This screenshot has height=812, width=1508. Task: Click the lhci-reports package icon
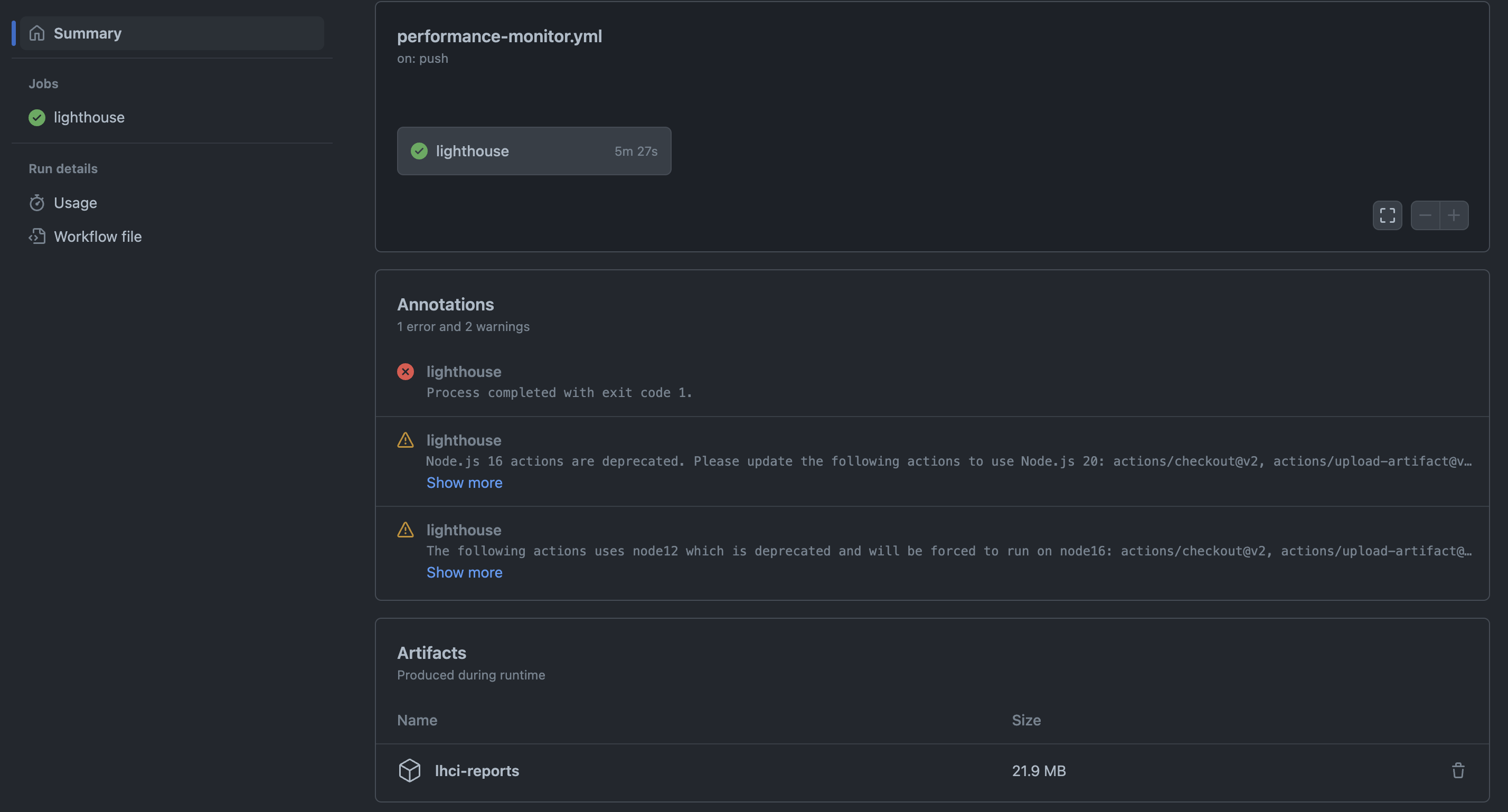(409, 770)
